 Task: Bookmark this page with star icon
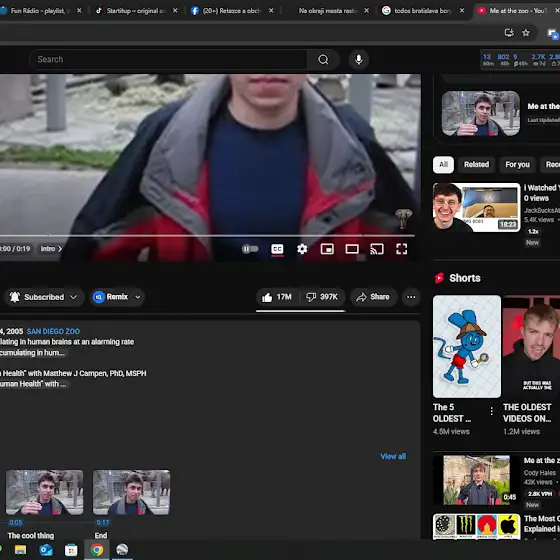pos(526,33)
